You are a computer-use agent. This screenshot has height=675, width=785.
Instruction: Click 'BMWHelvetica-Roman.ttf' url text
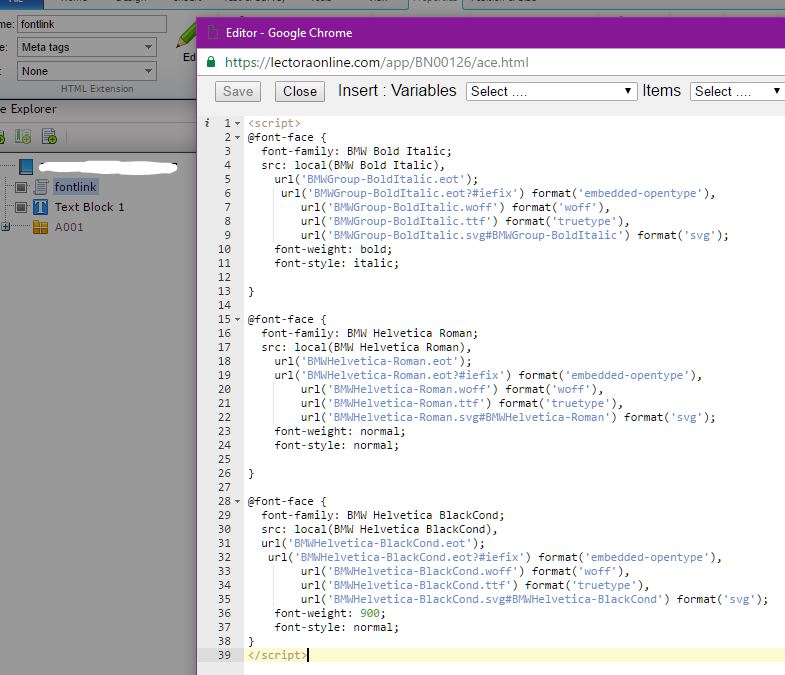click(406, 403)
